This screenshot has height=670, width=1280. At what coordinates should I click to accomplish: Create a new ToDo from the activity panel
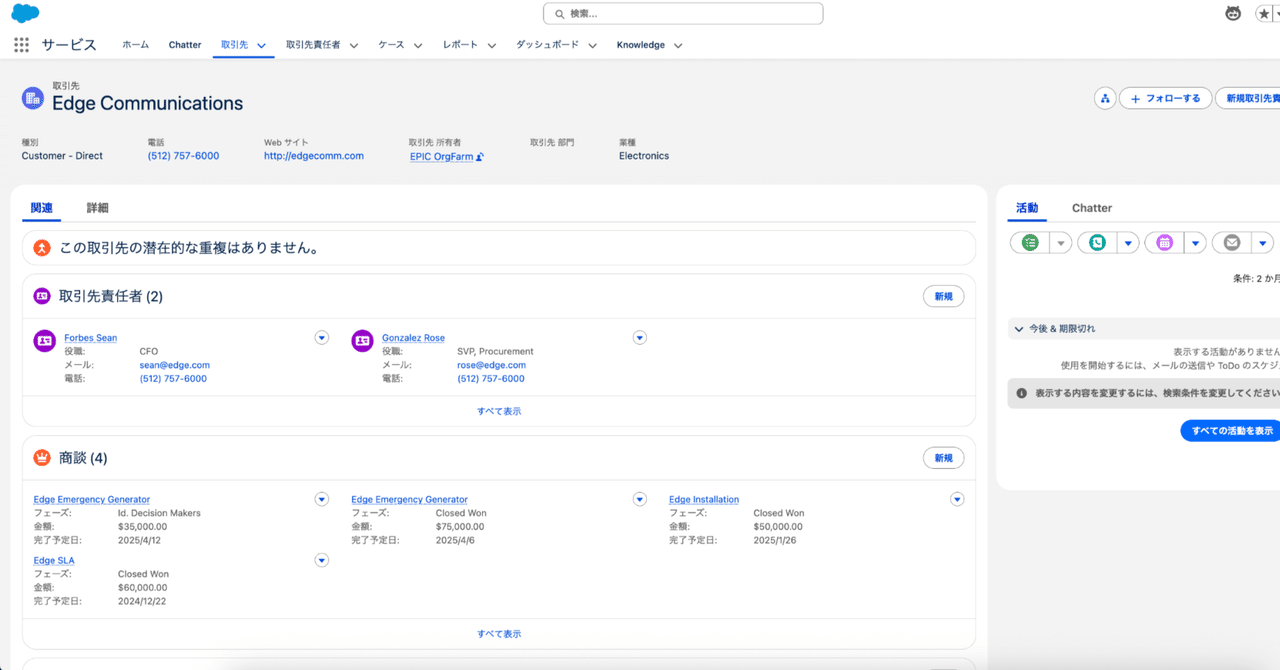coord(1028,242)
